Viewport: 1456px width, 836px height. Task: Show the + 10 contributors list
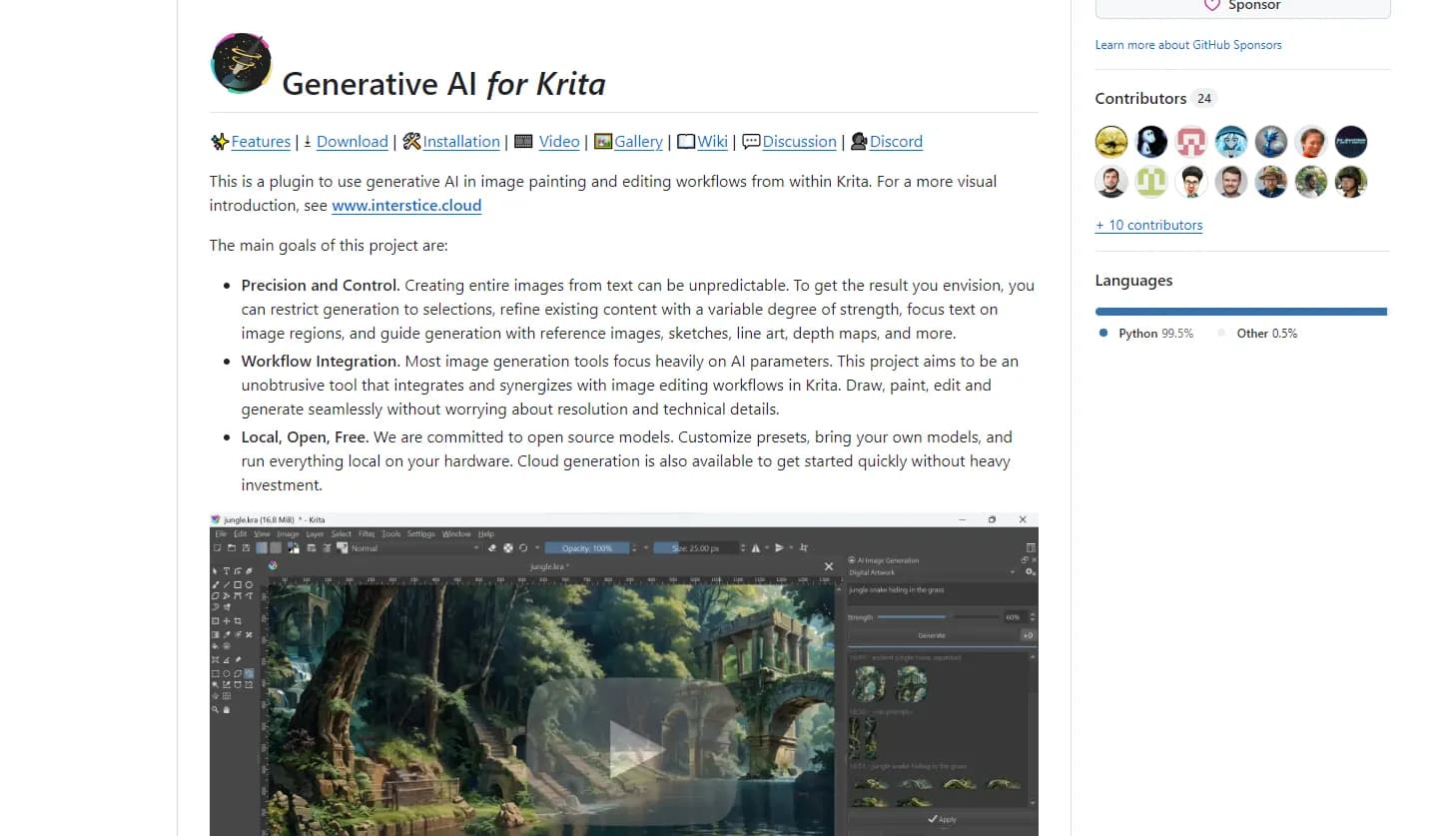click(x=1148, y=226)
